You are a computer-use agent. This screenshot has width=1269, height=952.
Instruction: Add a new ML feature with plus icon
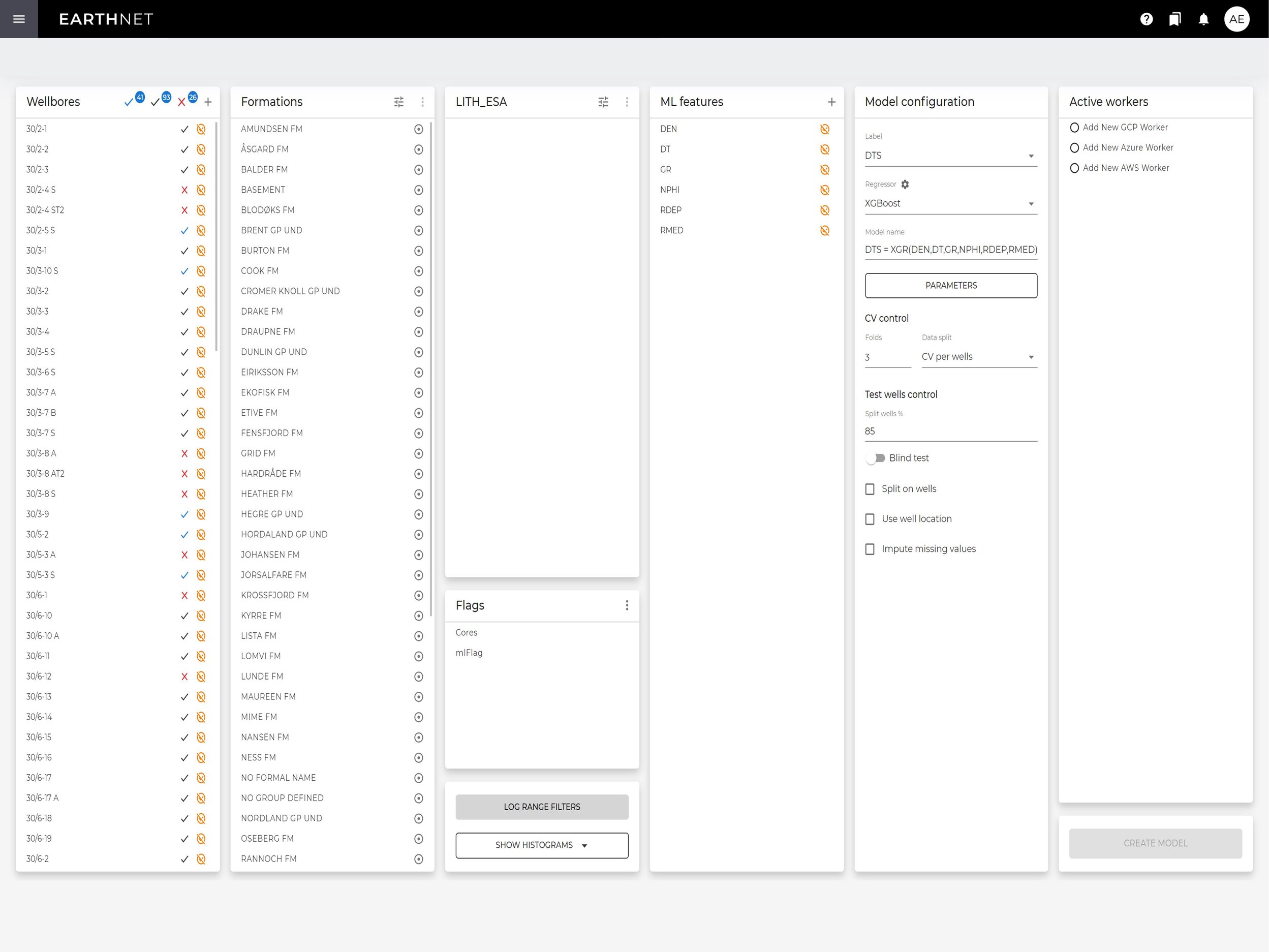[831, 102]
